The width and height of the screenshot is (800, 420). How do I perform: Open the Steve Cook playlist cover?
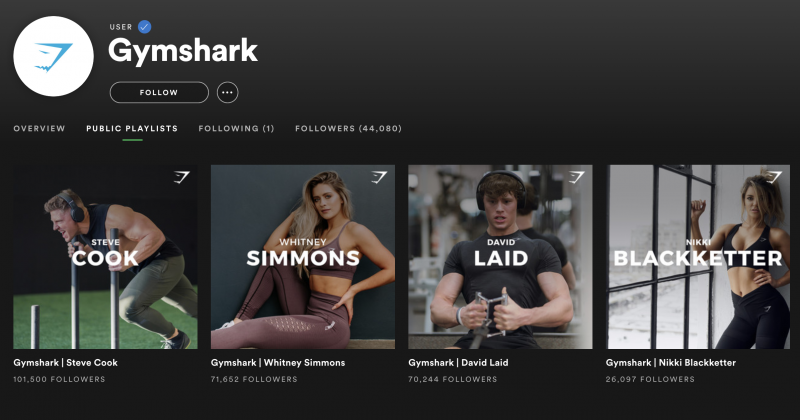coord(105,257)
